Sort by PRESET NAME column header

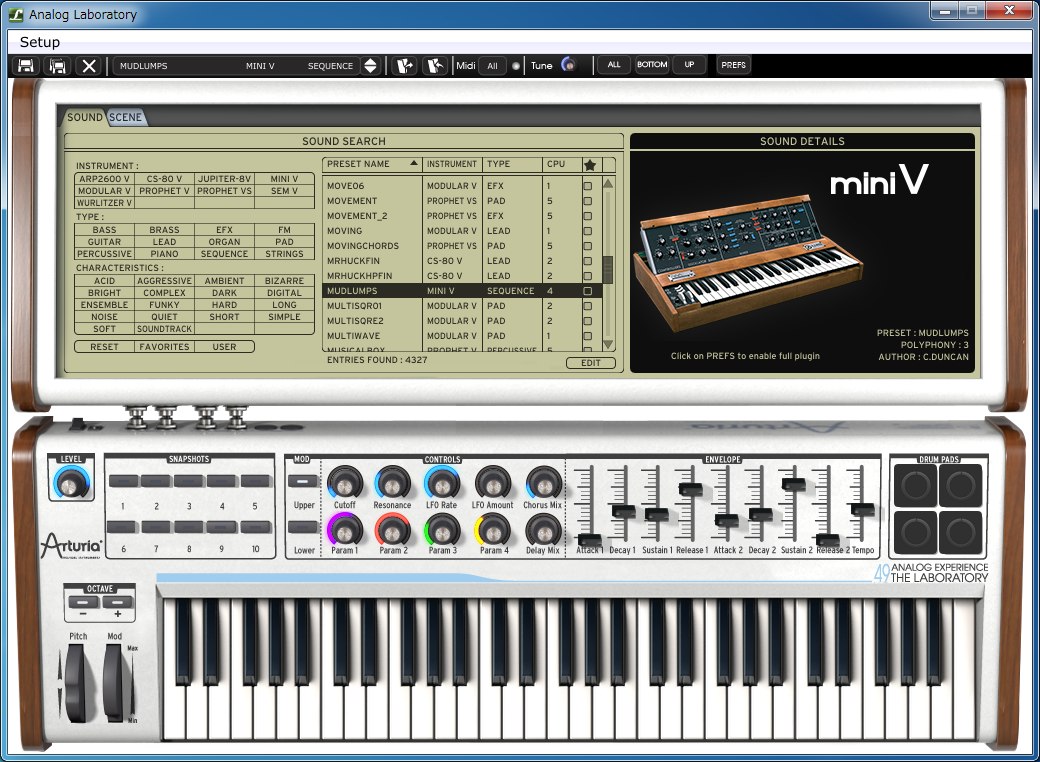click(371, 164)
